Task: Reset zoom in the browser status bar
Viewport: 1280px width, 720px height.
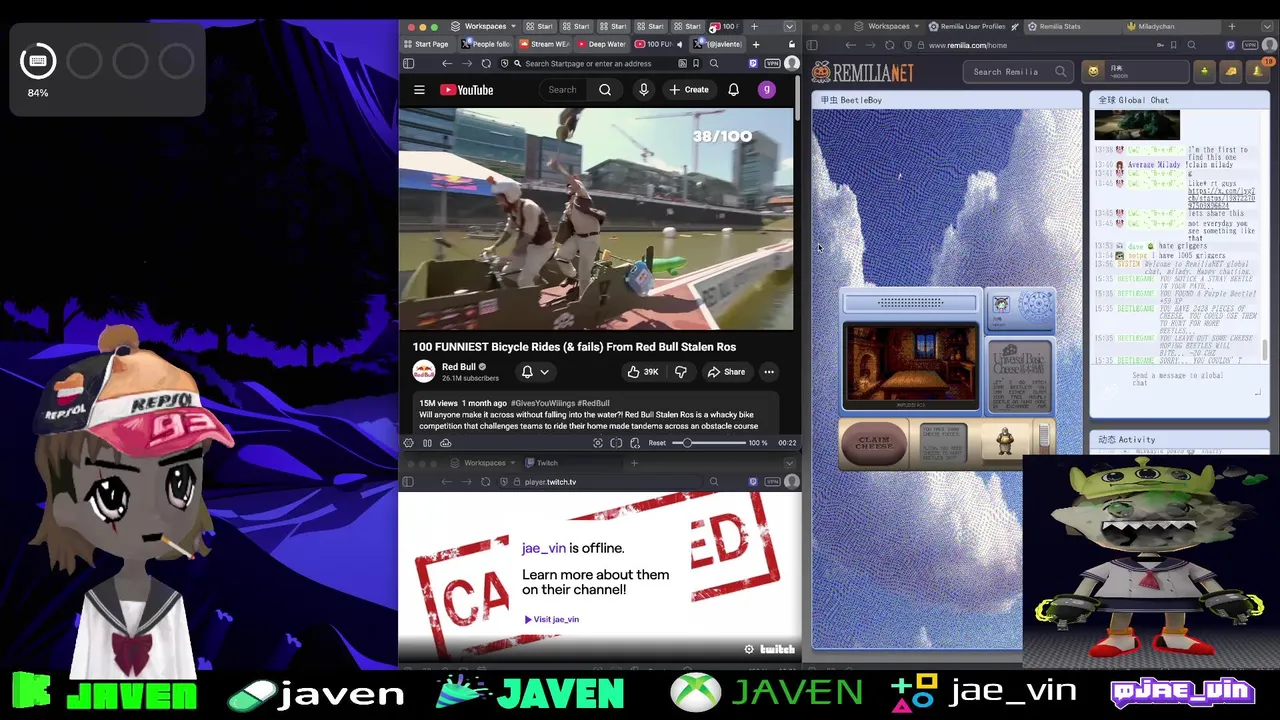Action: [657, 443]
